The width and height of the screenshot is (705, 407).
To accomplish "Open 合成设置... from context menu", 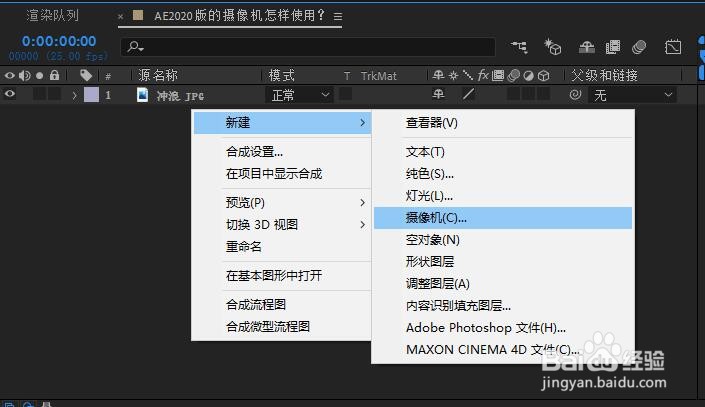I will coord(282,152).
